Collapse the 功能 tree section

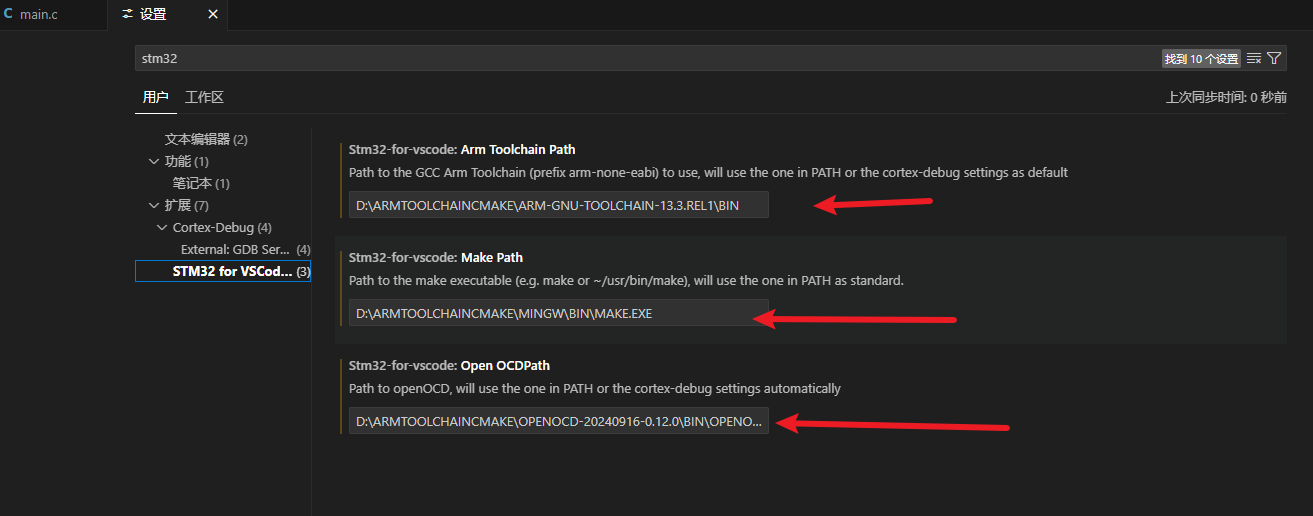153,161
